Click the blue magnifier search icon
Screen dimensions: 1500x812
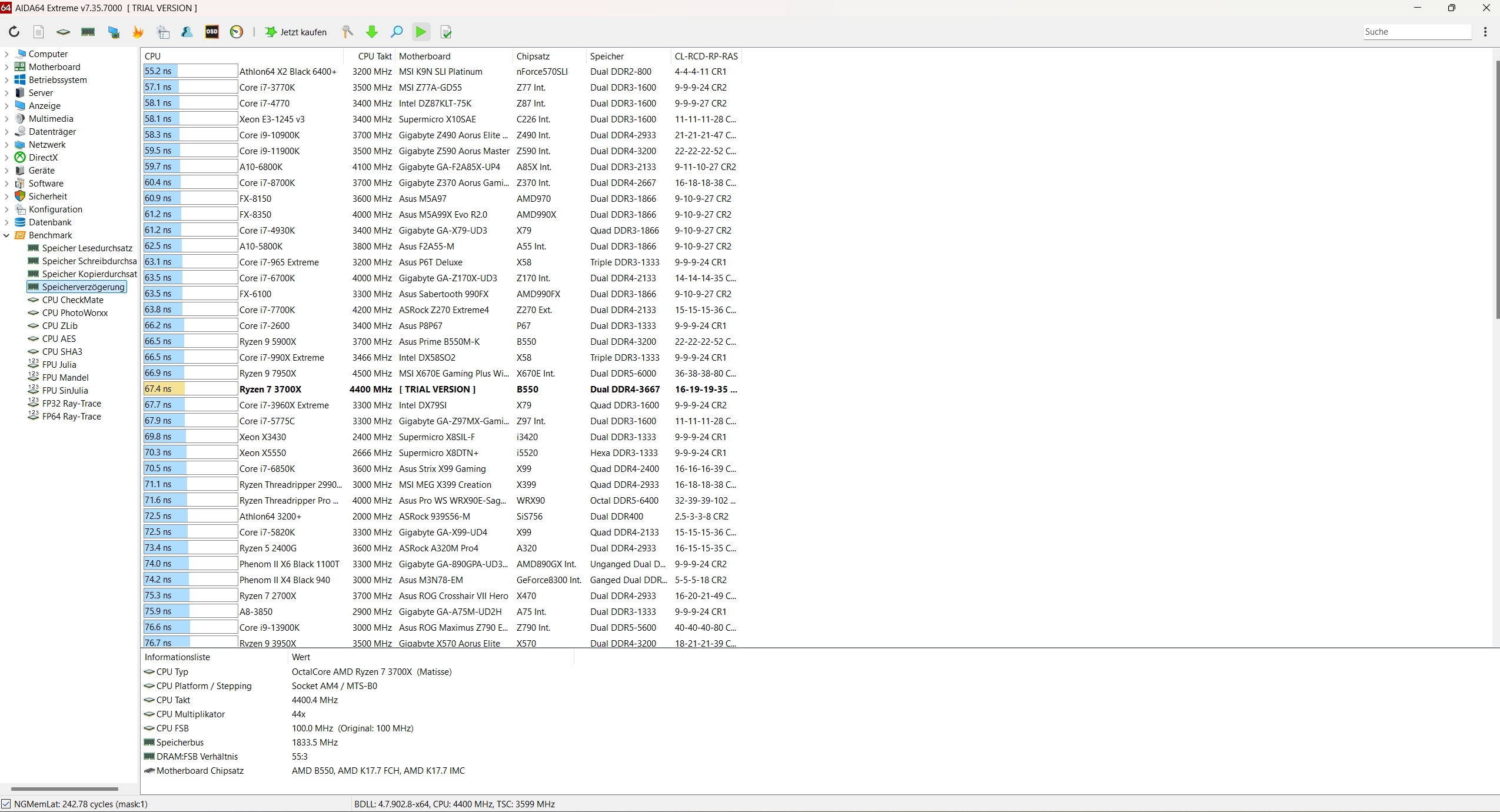point(397,32)
